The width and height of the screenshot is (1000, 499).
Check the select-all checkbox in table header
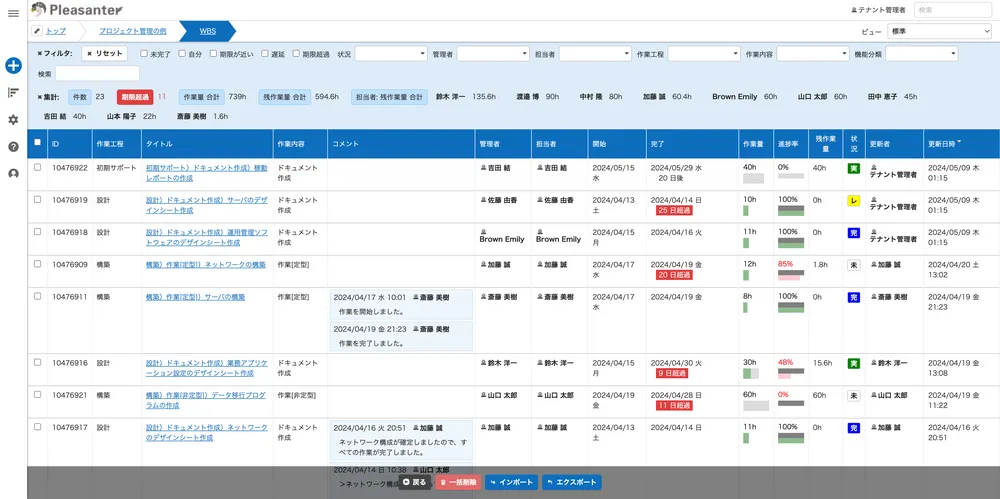click(x=38, y=142)
